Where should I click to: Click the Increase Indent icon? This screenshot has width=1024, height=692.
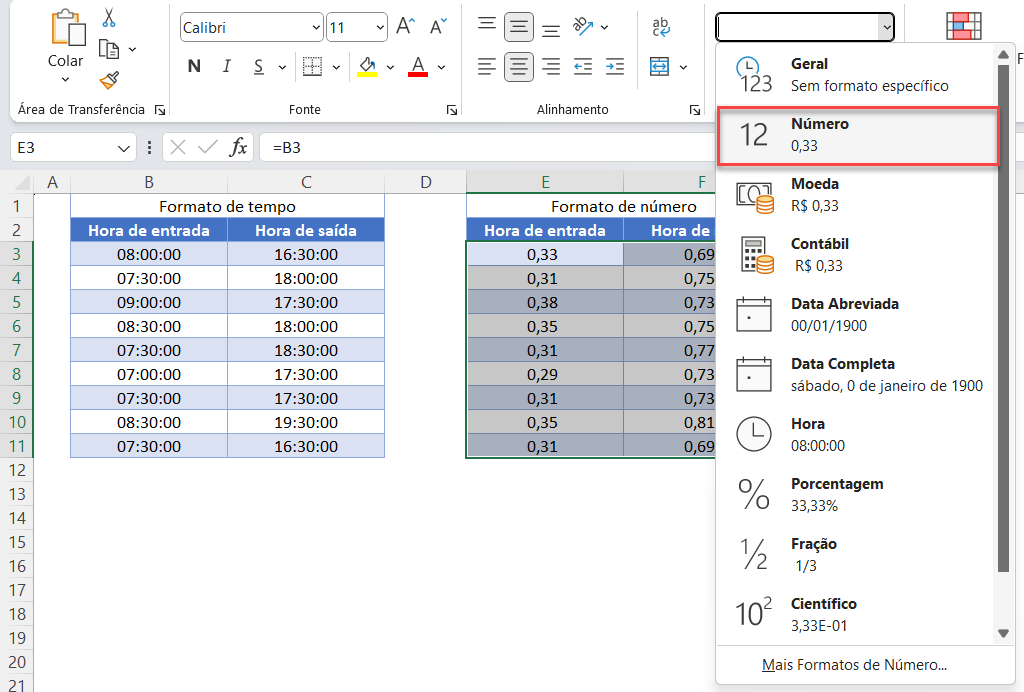click(615, 67)
